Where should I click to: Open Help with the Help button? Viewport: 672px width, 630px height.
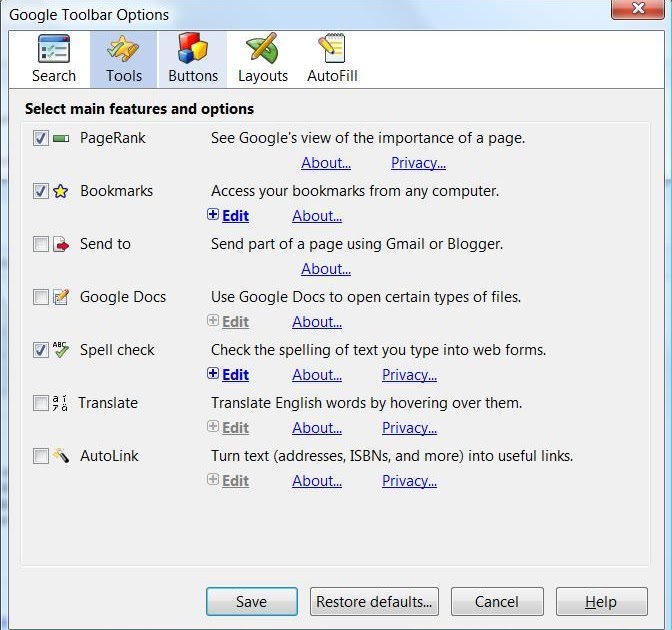pos(602,602)
